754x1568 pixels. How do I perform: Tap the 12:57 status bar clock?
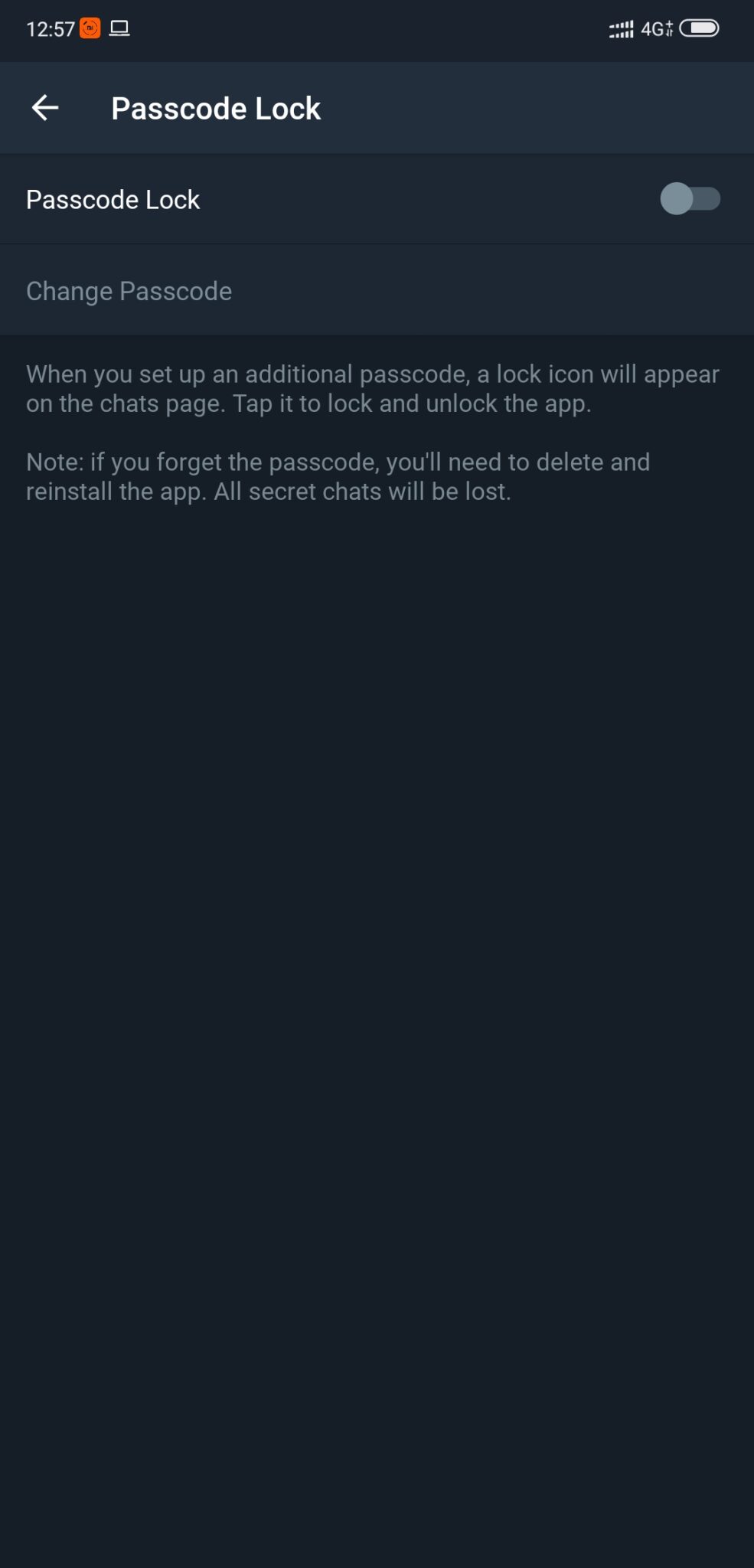tap(51, 29)
